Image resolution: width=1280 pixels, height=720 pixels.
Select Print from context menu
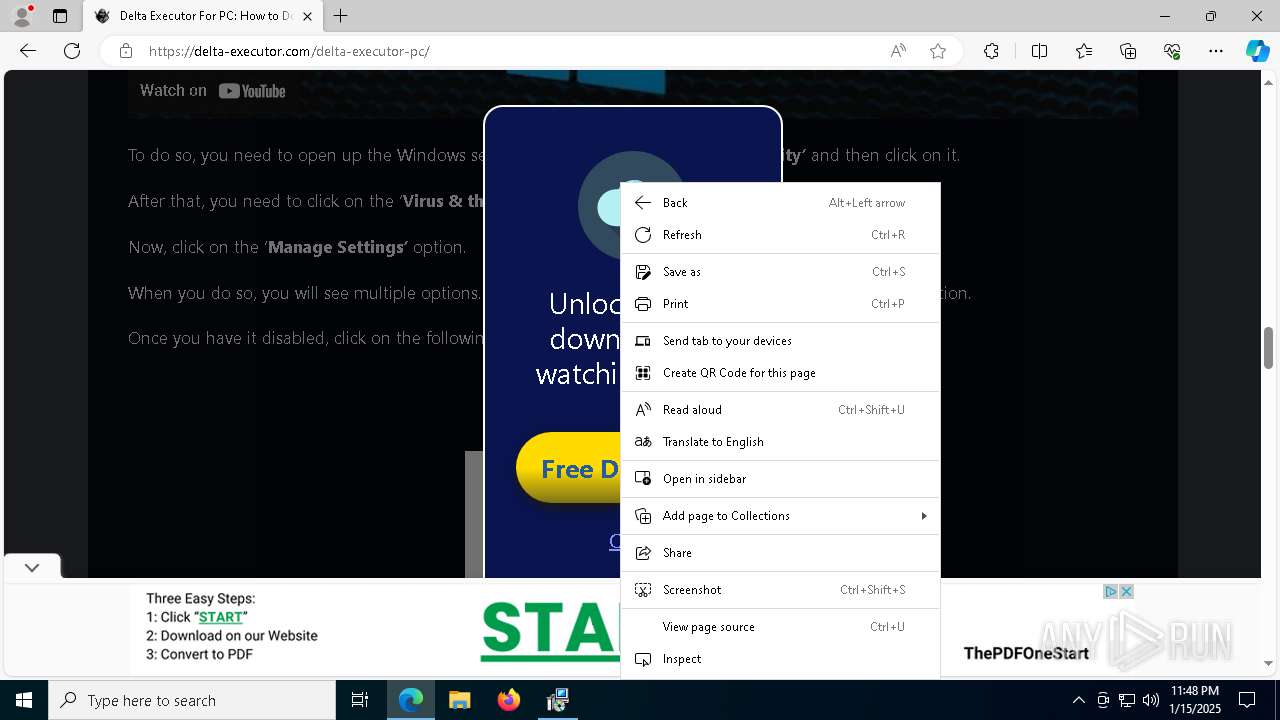780,304
